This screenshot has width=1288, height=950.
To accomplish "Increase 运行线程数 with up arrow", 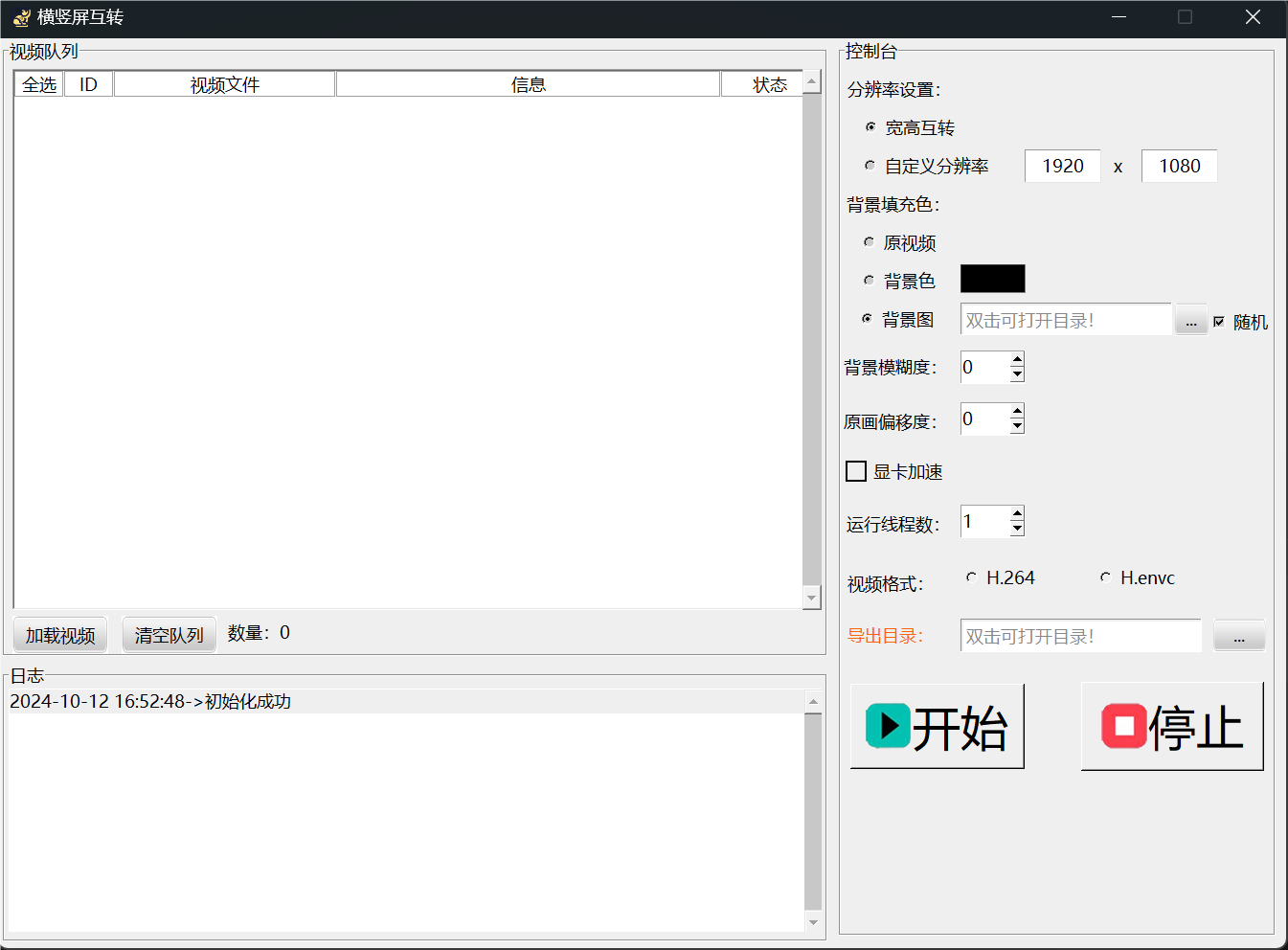I will [x=1017, y=513].
